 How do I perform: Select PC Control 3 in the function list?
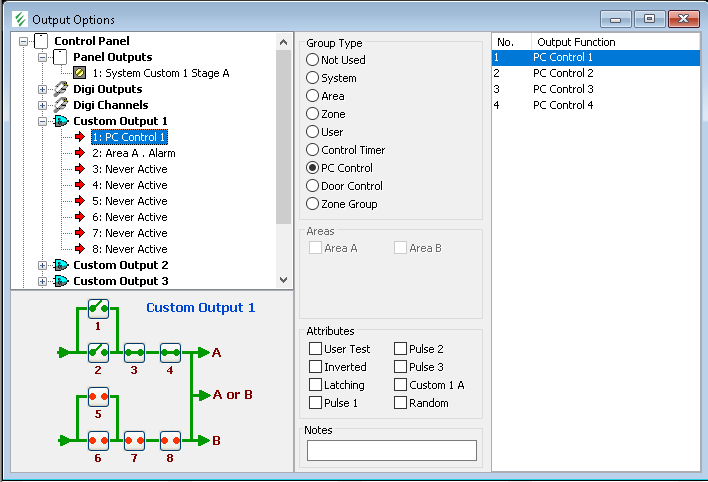[563, 89]
